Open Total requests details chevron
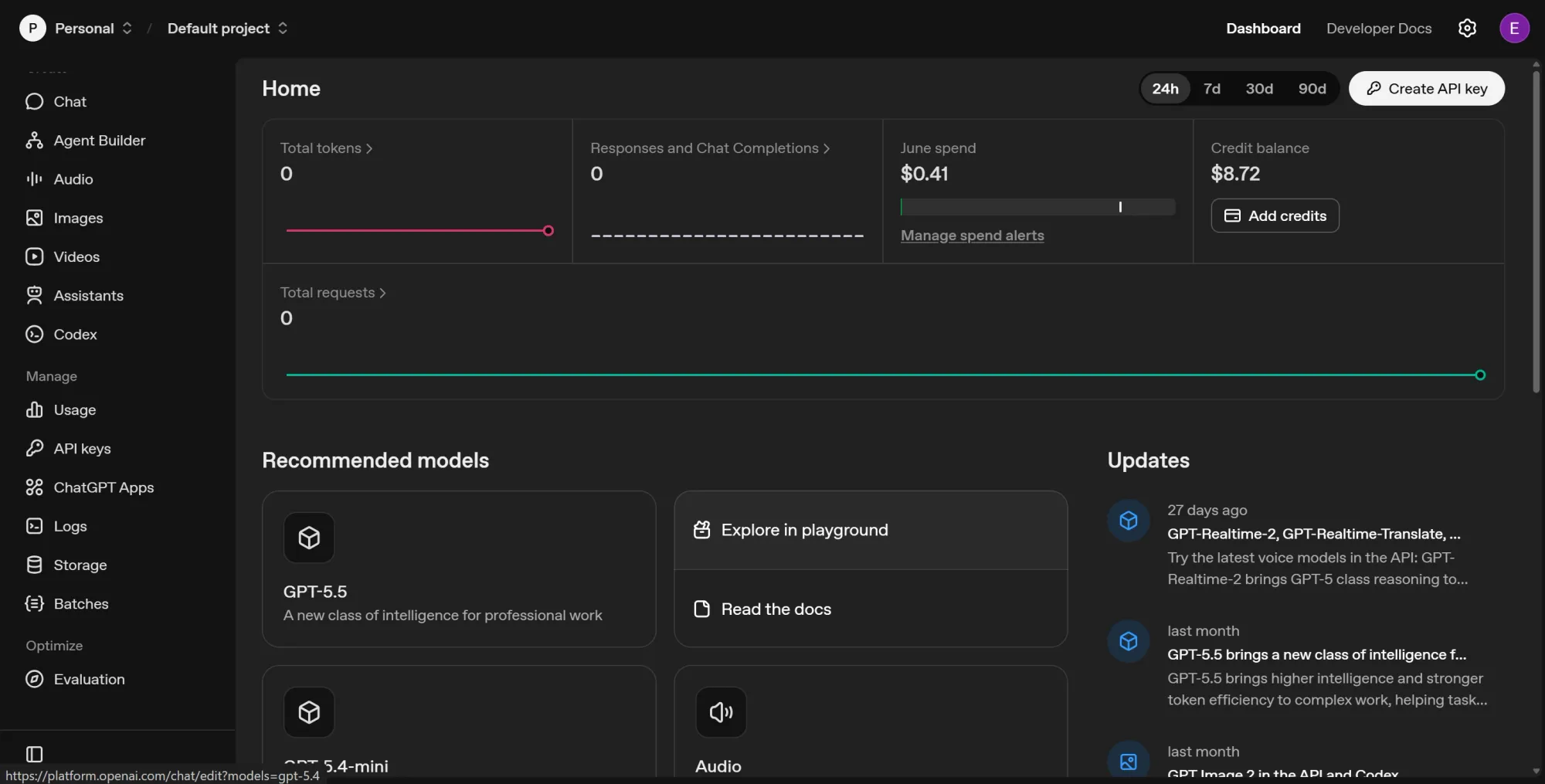This screenshot has width=1545, height=784. coord(382,293)
